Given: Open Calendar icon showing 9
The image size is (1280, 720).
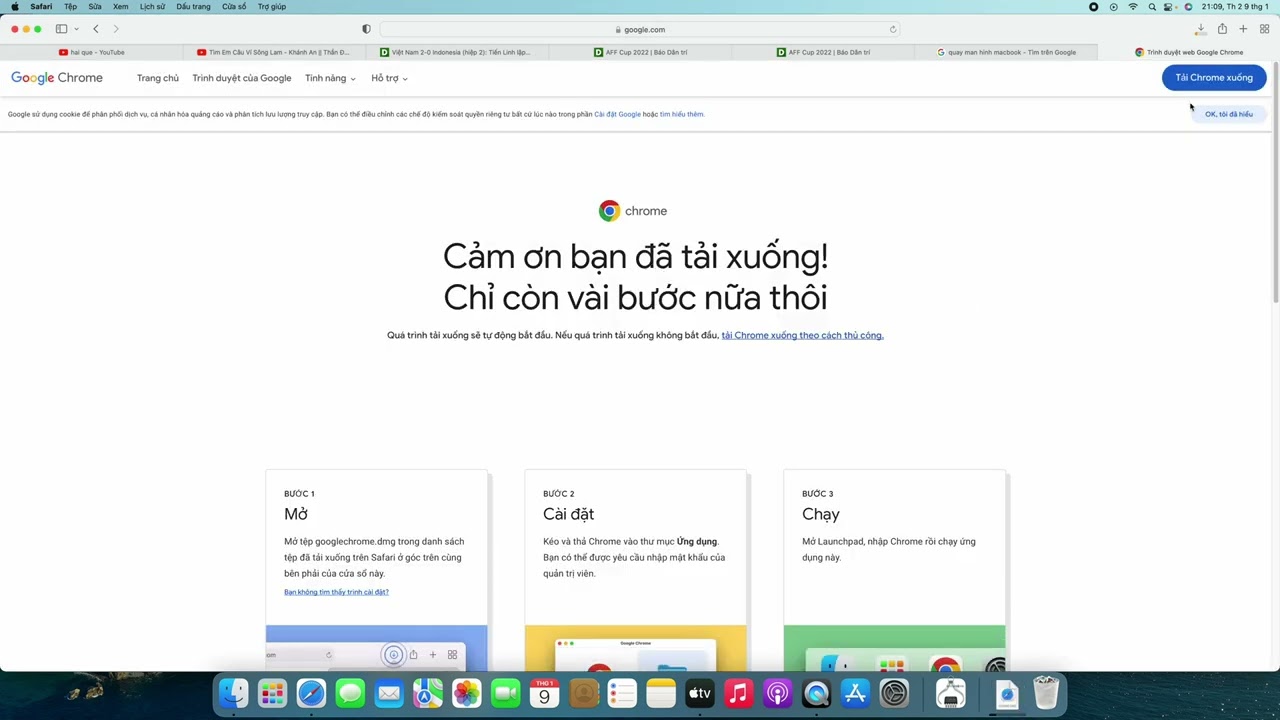Looking at the screenshot, I should pos(545,693).
